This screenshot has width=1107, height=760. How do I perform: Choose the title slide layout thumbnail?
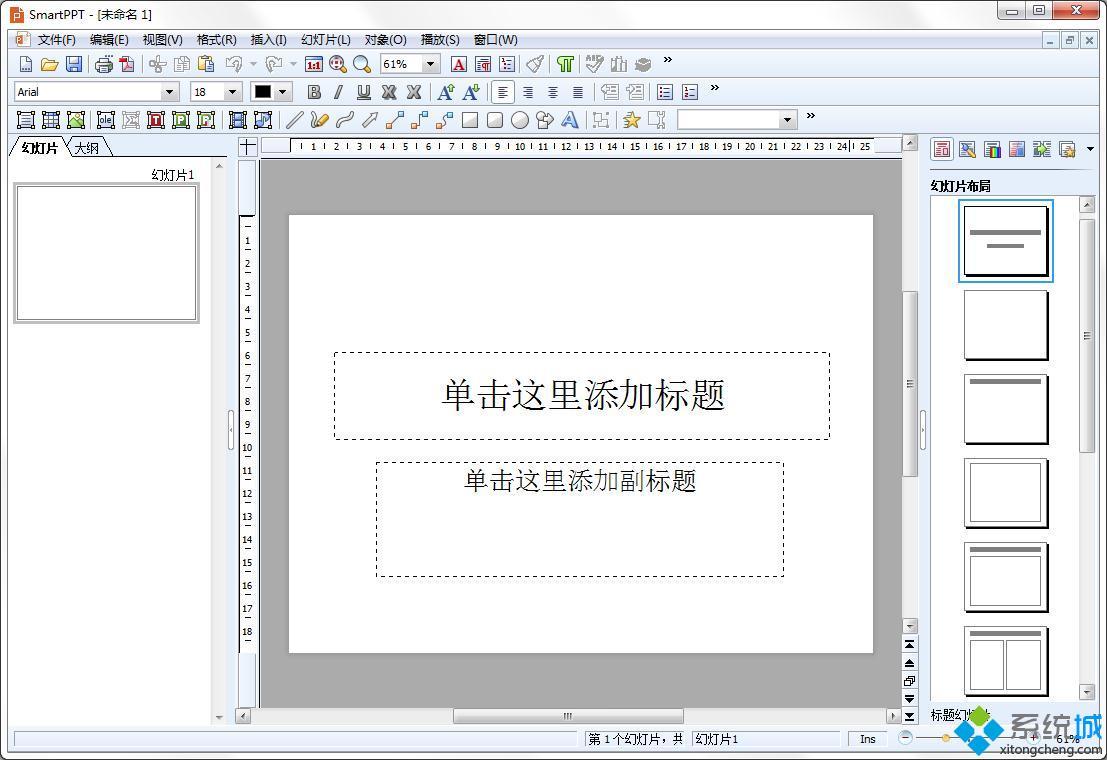(x=1005, y=241)
